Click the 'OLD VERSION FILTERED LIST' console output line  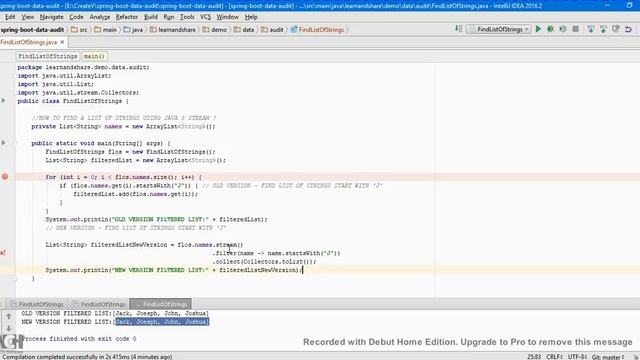[115, 313]
